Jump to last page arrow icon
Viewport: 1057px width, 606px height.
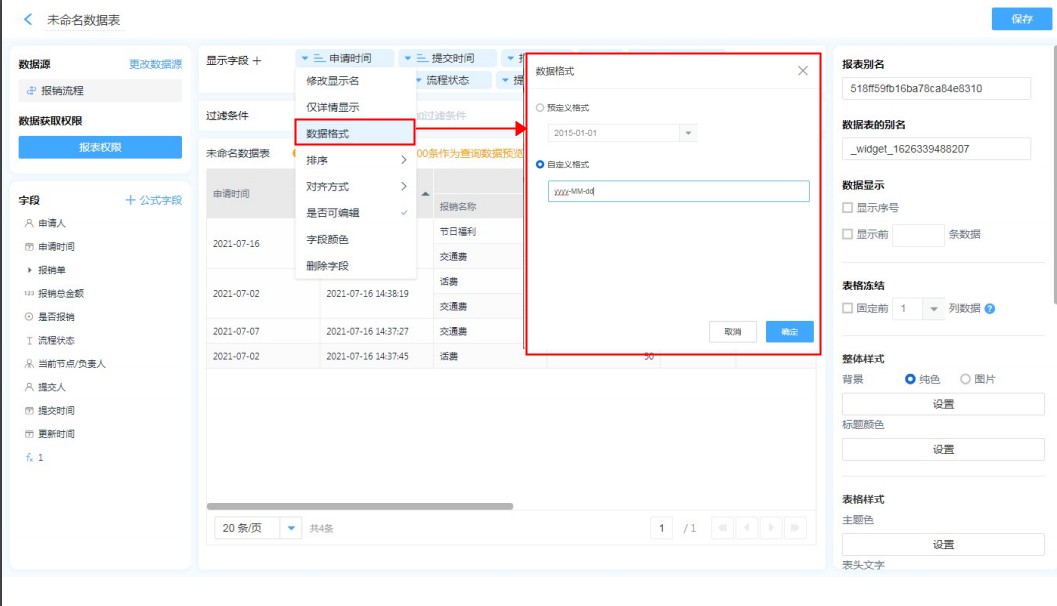tap(796, 527)
